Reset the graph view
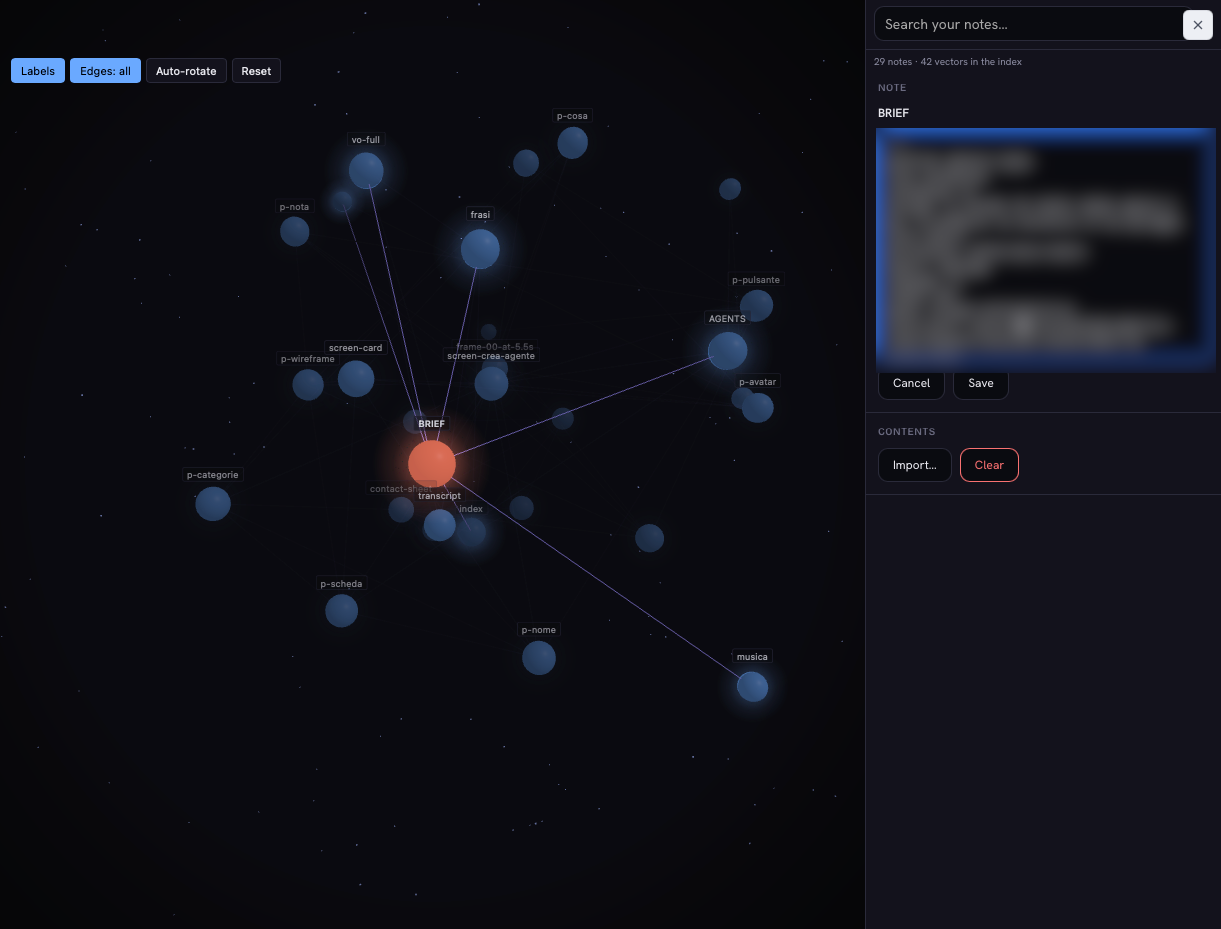This screenshot has height=929, width=1221. click(256, 71)
